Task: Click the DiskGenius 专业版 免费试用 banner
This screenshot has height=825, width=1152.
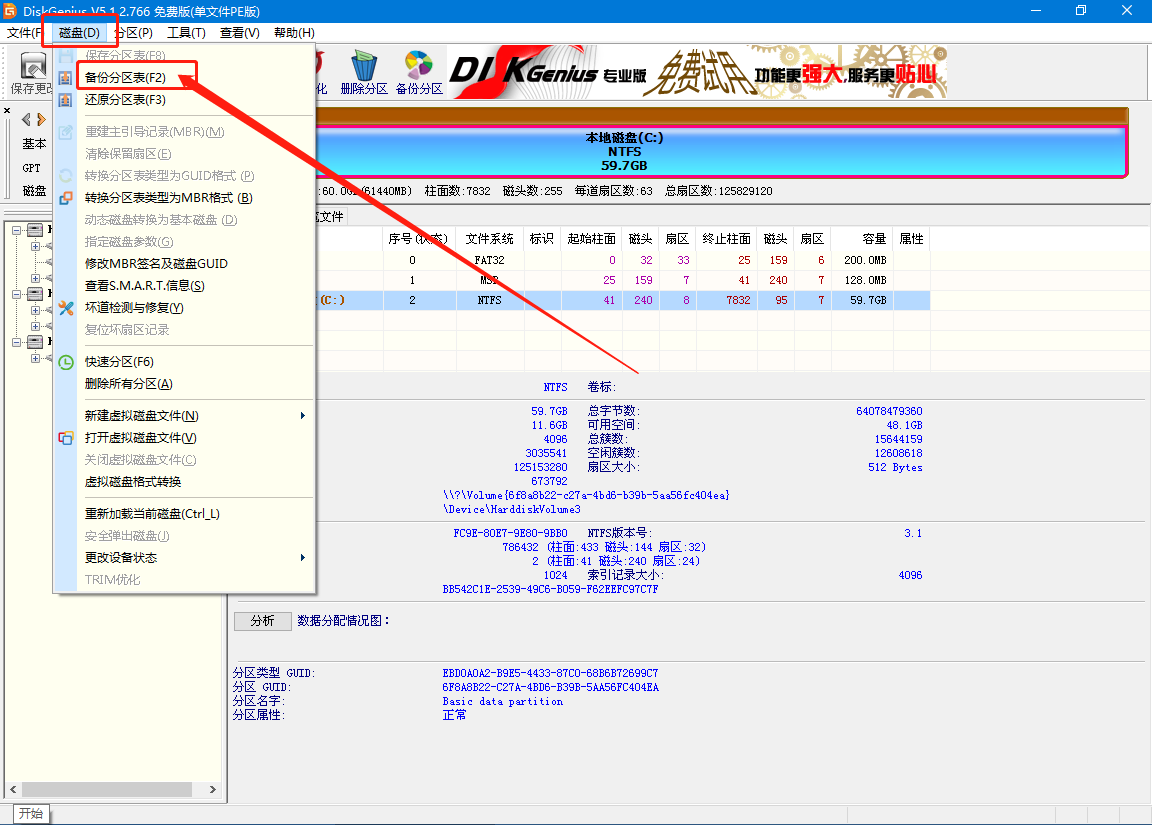Action: (x=698, y=72)
